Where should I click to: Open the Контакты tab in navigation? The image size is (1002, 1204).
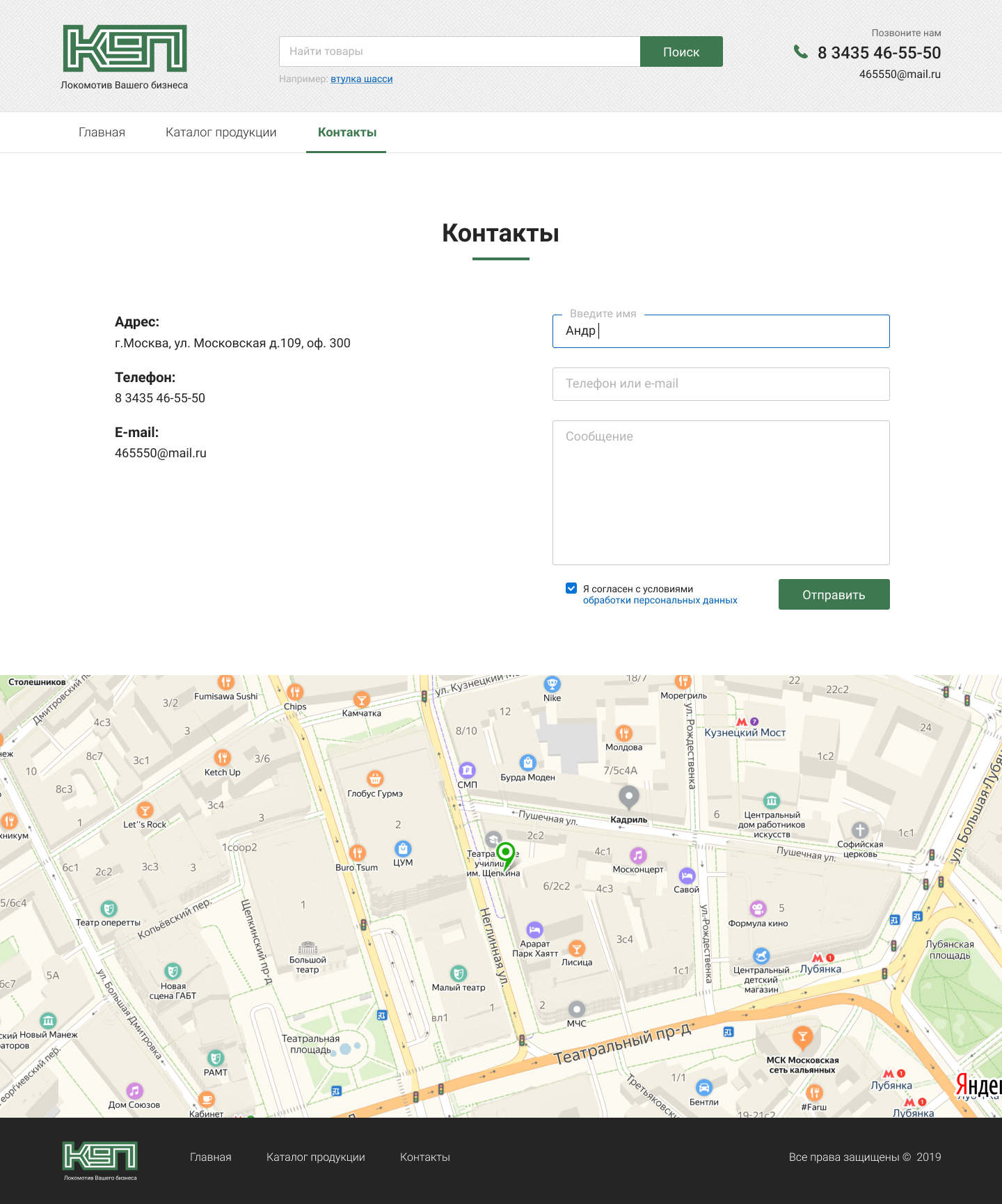[347, 132]
